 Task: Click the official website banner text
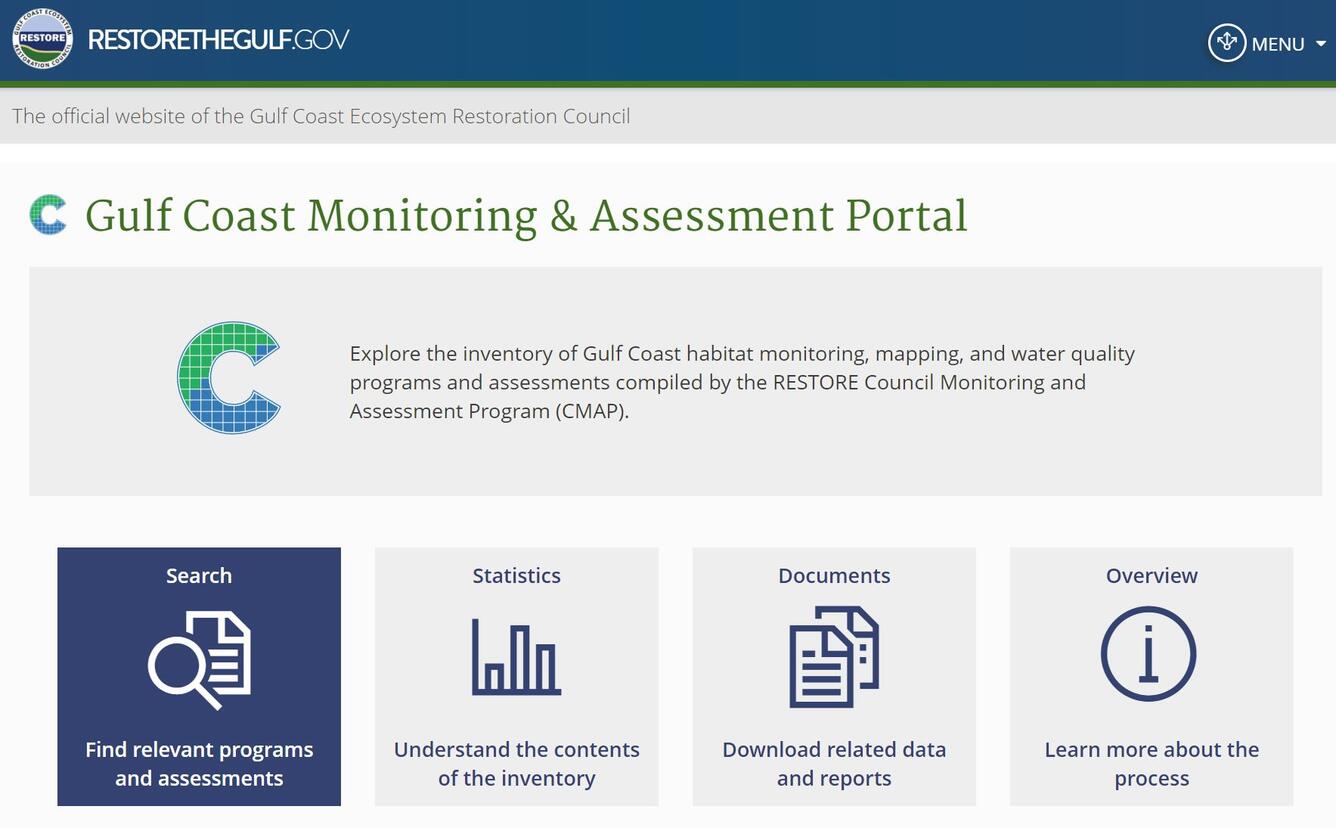click(x=320, y=116)
